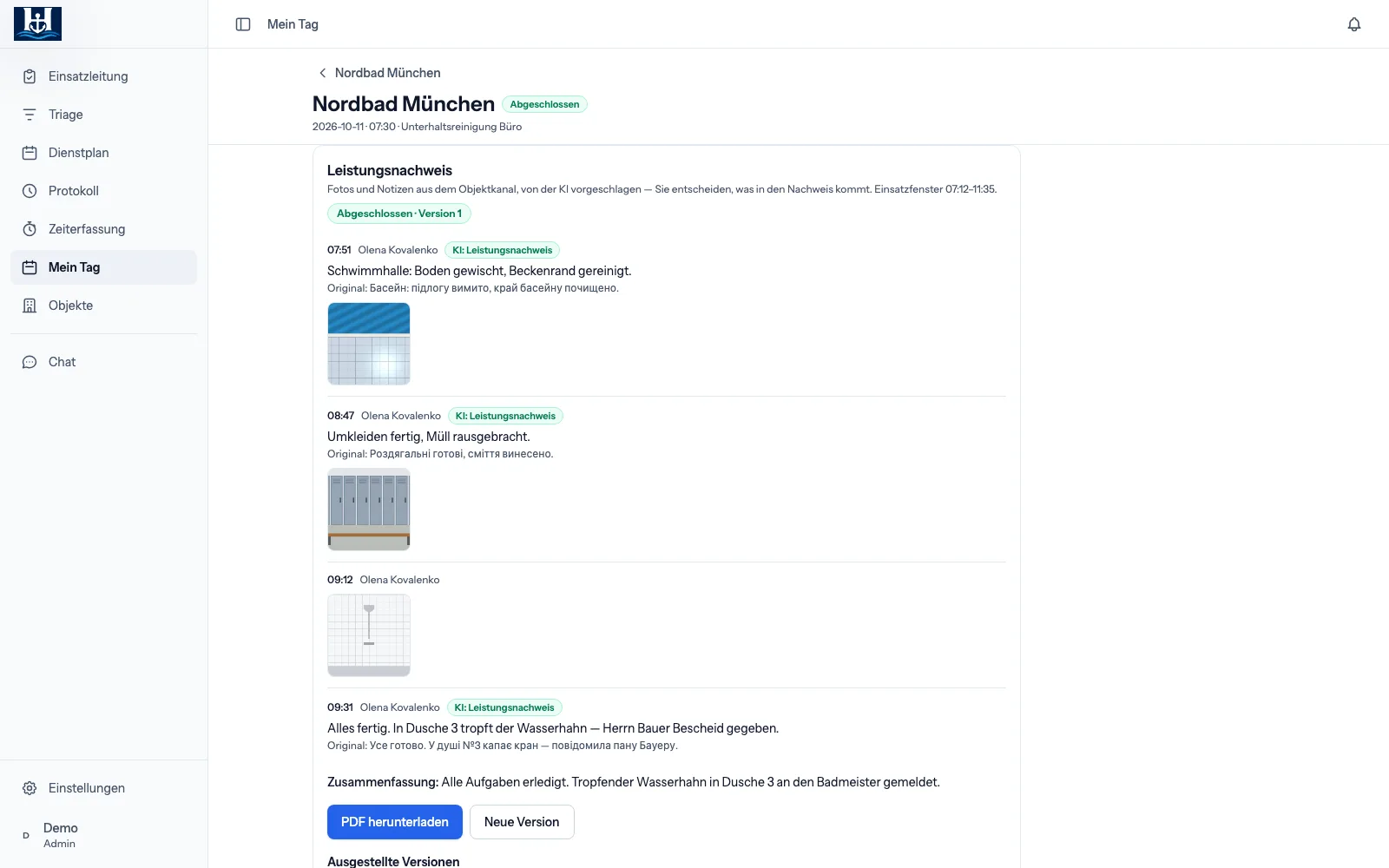Click the KI: Leistungsnachweis tag at 08:47

pos(505,416)
